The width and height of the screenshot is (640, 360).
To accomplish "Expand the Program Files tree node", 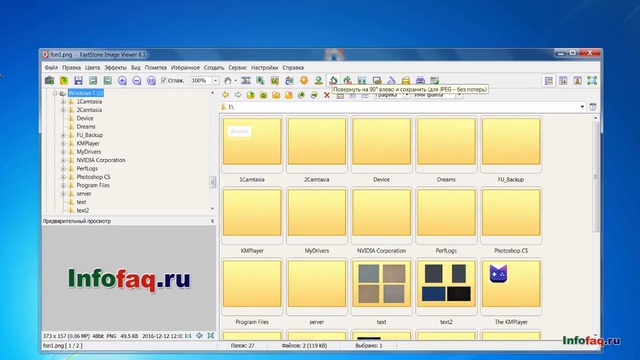I will pos(63,185).
